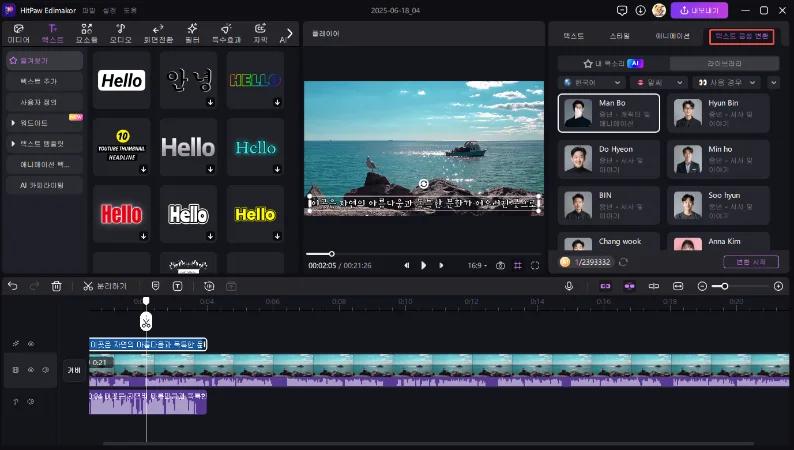Screen dimensions: 794x450
Task: Record voiceover with the microphone icon
Action: (x=569, y=286)
